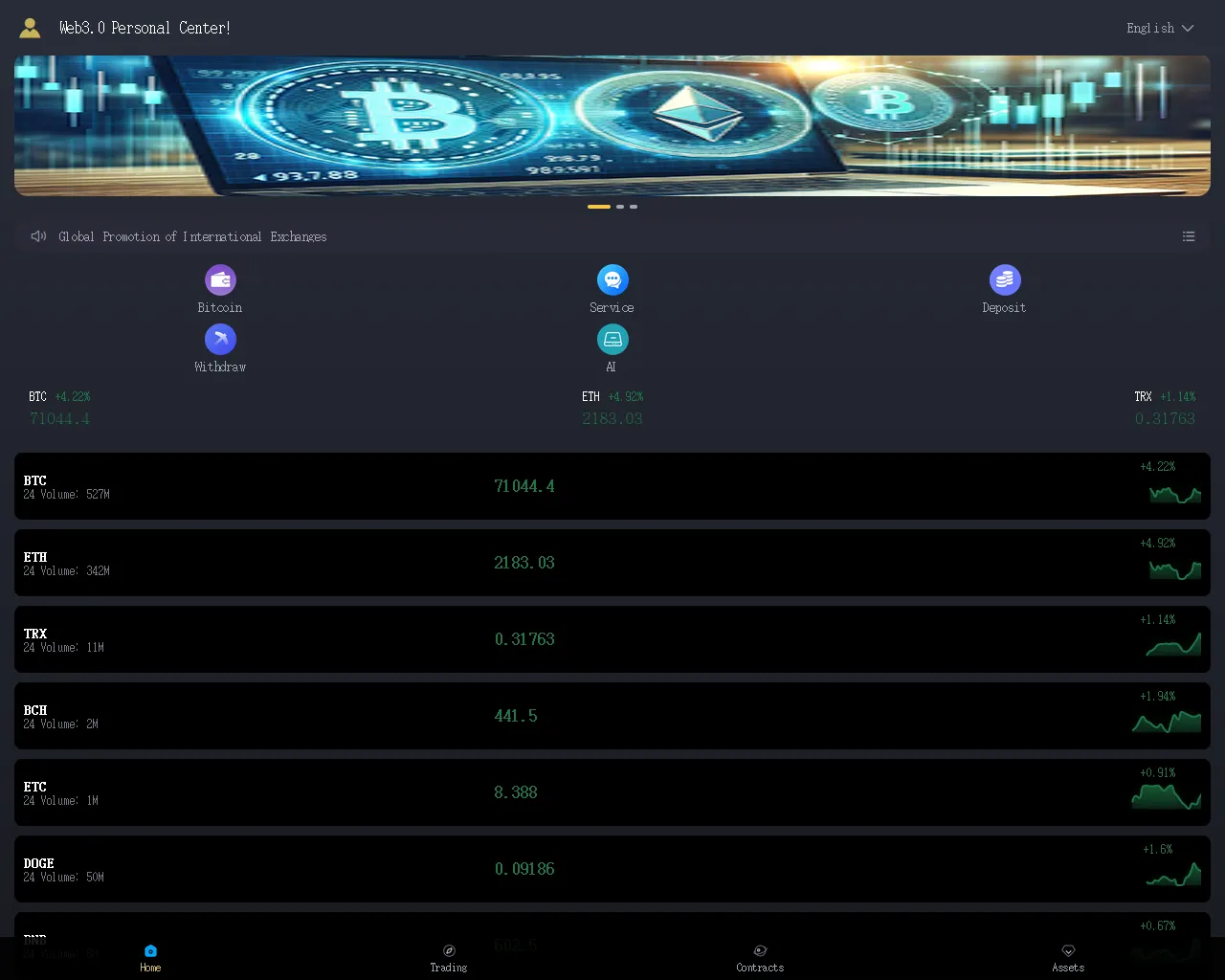The image size is (1225, 980).
Task: Open the Bitcoin wallet icon
Action: tap(220, 280)
